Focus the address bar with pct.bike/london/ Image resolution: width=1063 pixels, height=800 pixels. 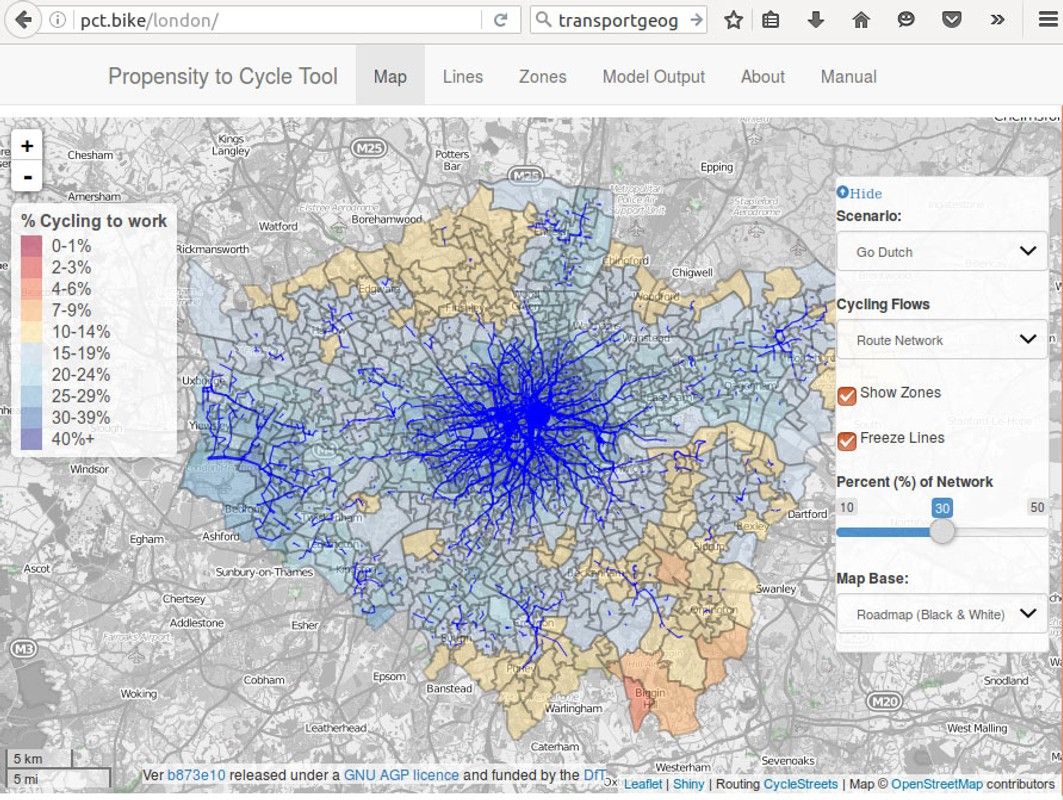278,20
